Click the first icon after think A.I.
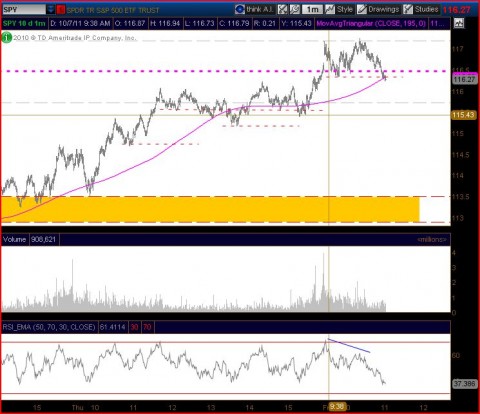Image resolution: width=480 pixels, height=414 pixels. click(282, 9)
